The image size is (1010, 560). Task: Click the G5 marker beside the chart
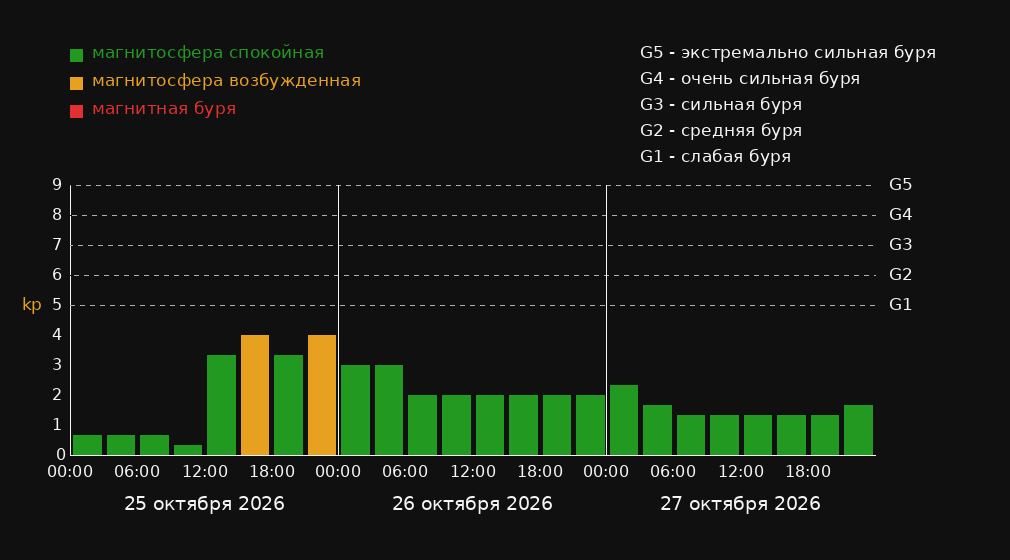900,185
